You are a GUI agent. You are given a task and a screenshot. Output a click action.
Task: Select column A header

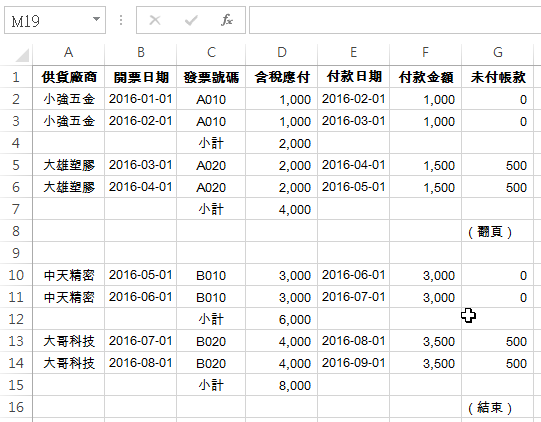[69, 52]
